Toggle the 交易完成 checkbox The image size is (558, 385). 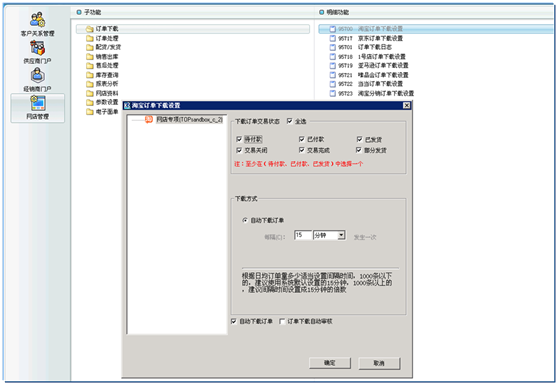[x=302, y=150]
